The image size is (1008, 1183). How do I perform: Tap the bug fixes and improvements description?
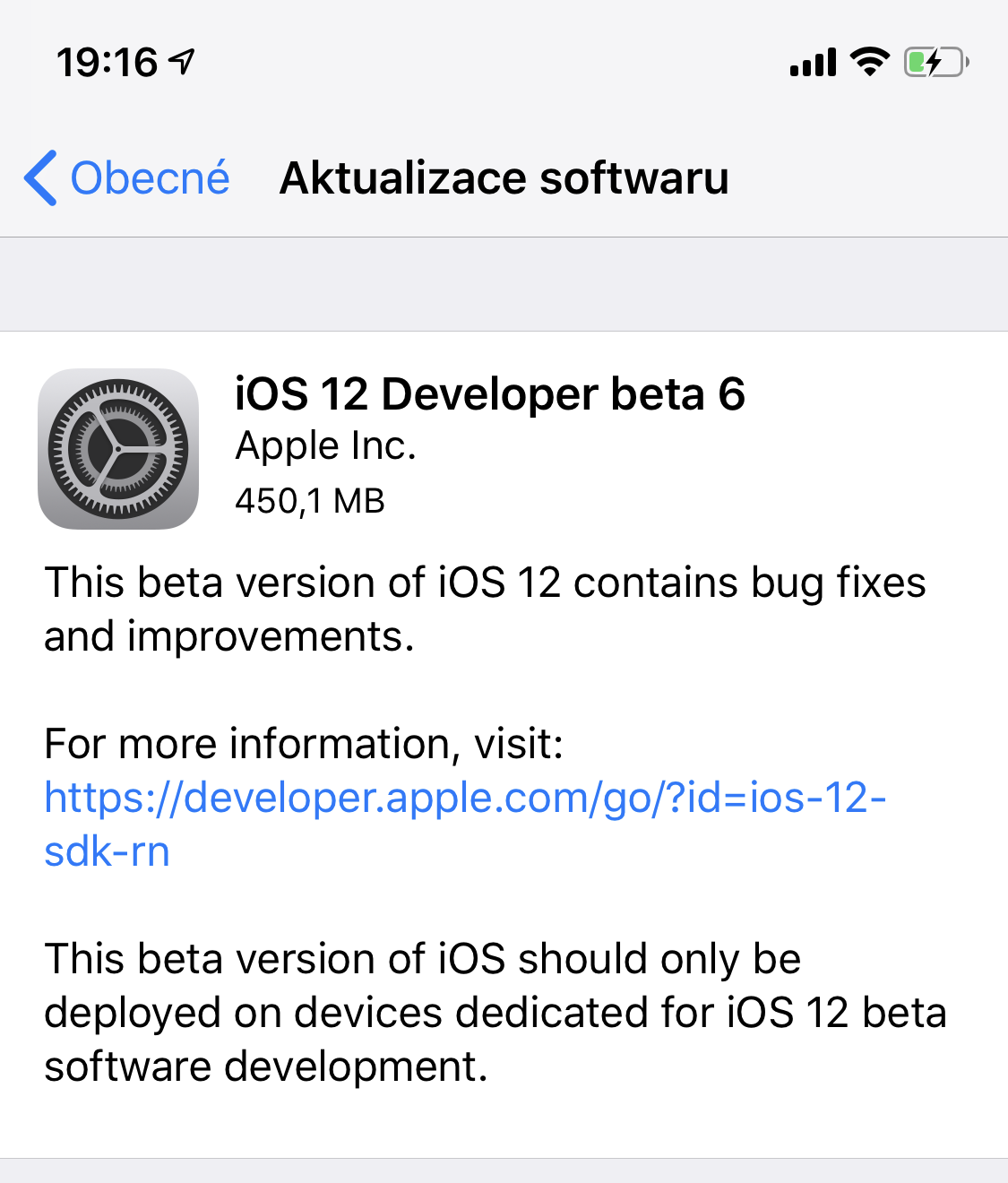(484, 609)
